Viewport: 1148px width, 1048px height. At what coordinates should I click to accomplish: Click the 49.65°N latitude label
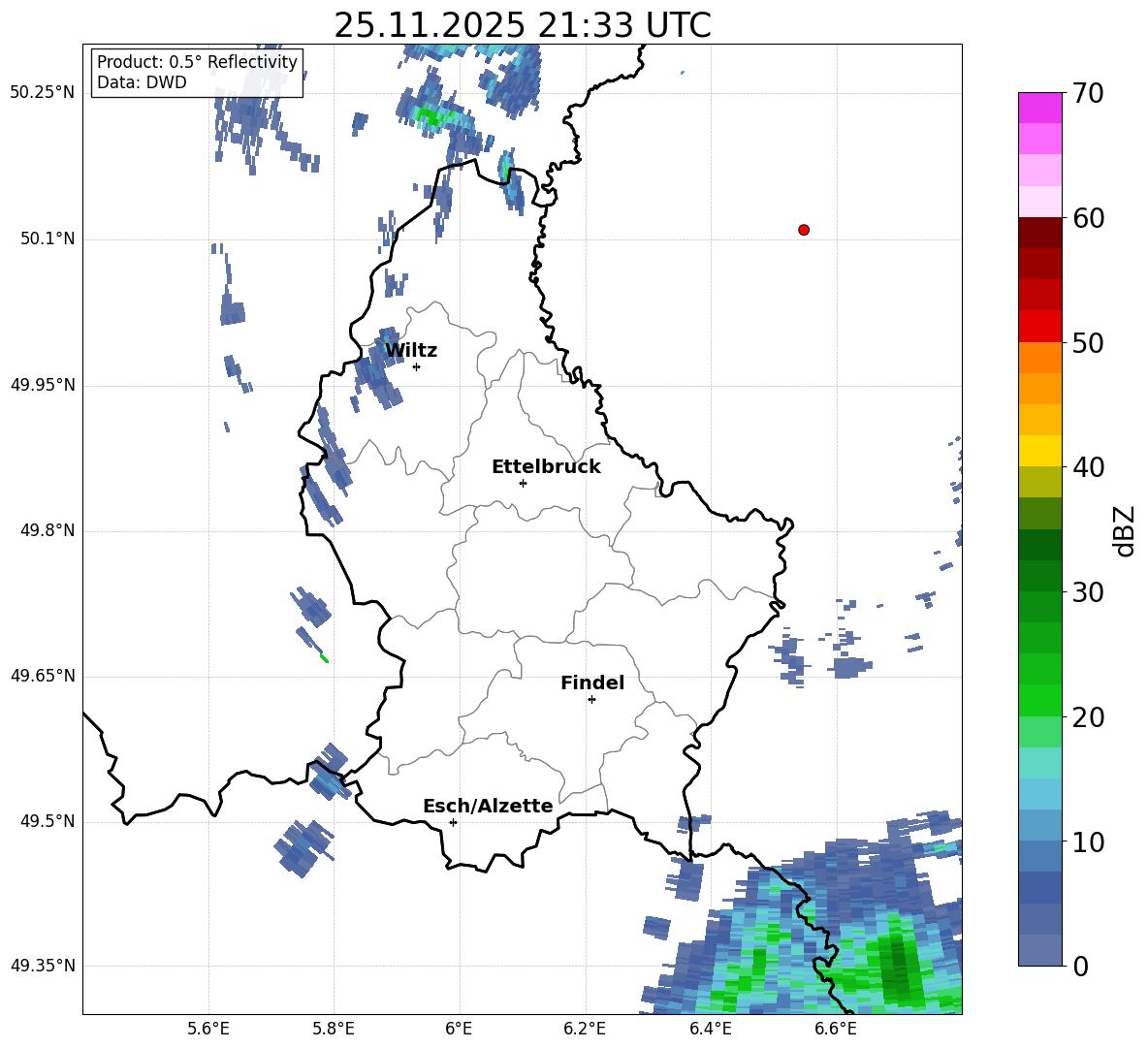43,676
